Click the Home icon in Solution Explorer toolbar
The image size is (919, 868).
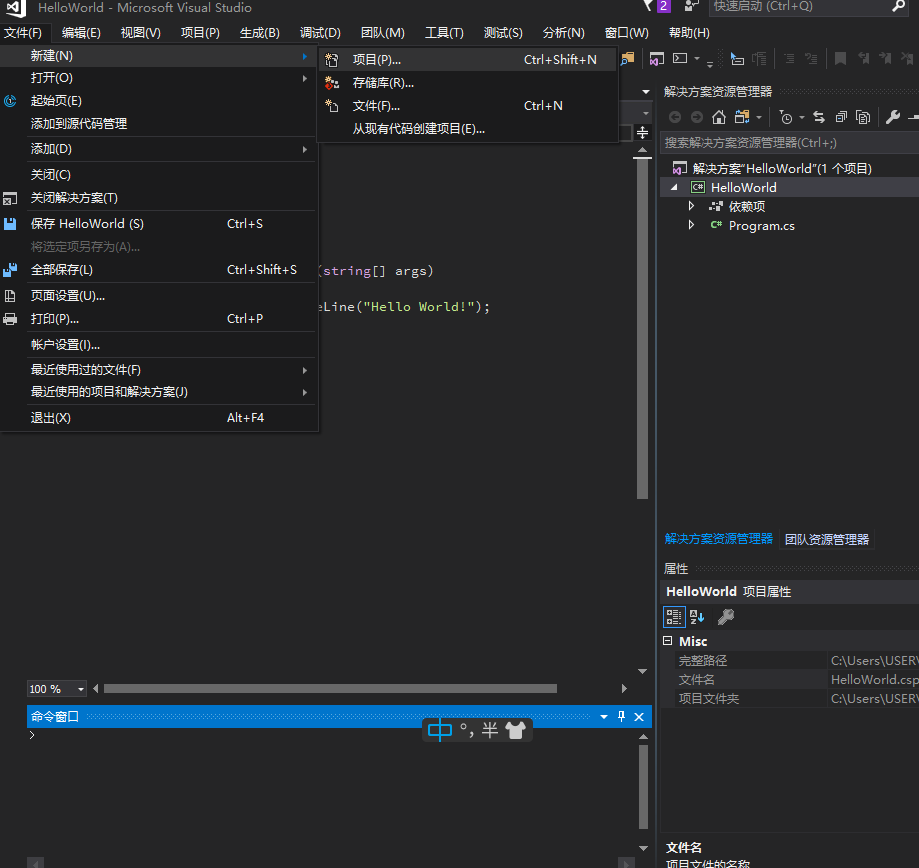[x=718, y=117]
